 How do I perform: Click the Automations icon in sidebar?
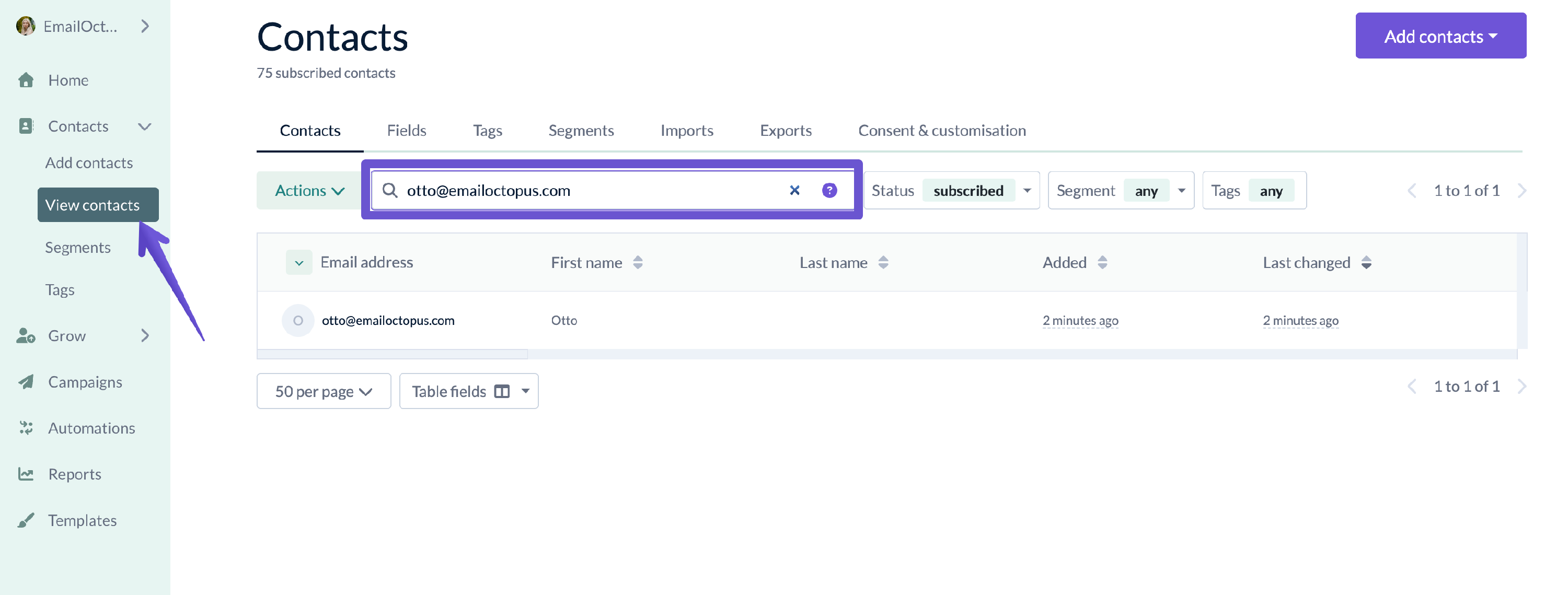(26, 428)
